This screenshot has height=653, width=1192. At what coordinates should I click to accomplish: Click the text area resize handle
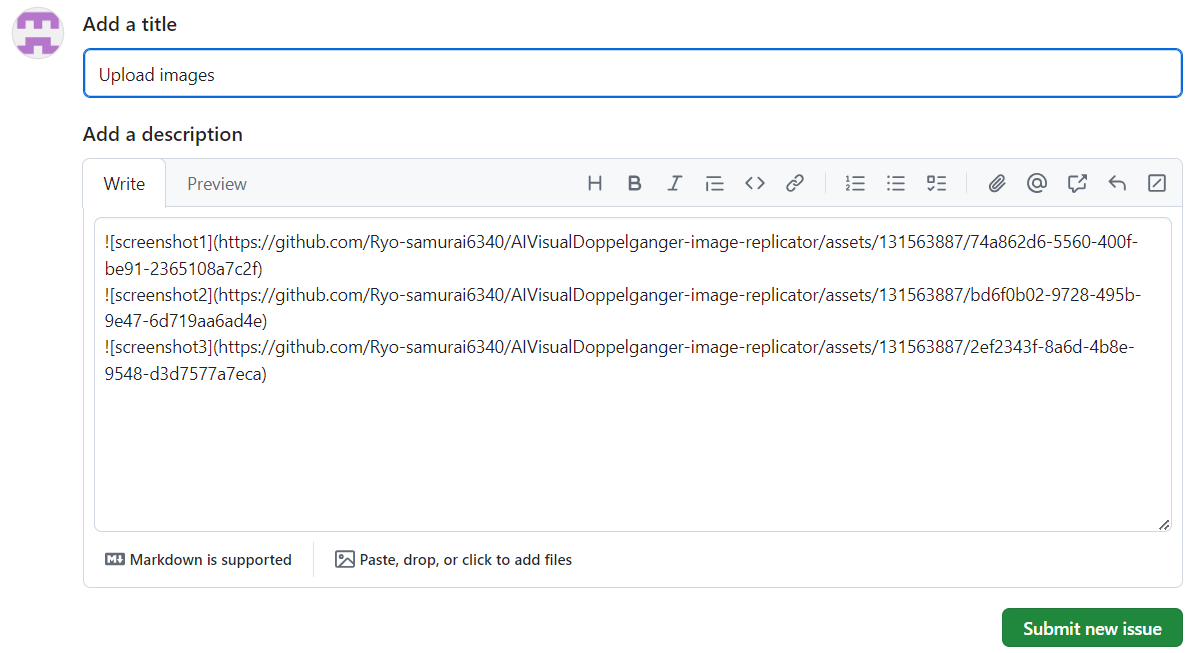click(1164, 525)
